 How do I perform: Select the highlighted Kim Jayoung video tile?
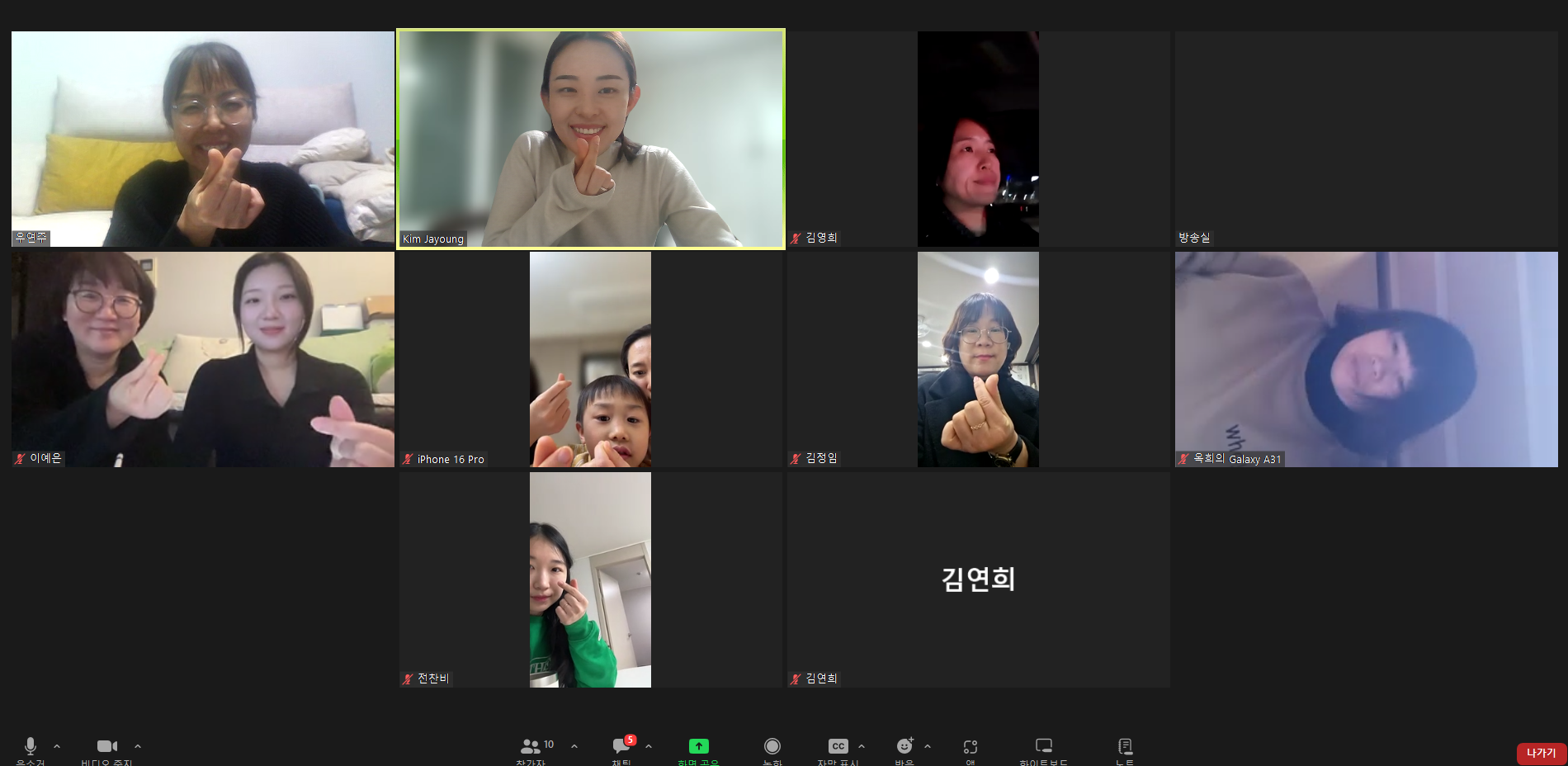[x=591, y=139]
